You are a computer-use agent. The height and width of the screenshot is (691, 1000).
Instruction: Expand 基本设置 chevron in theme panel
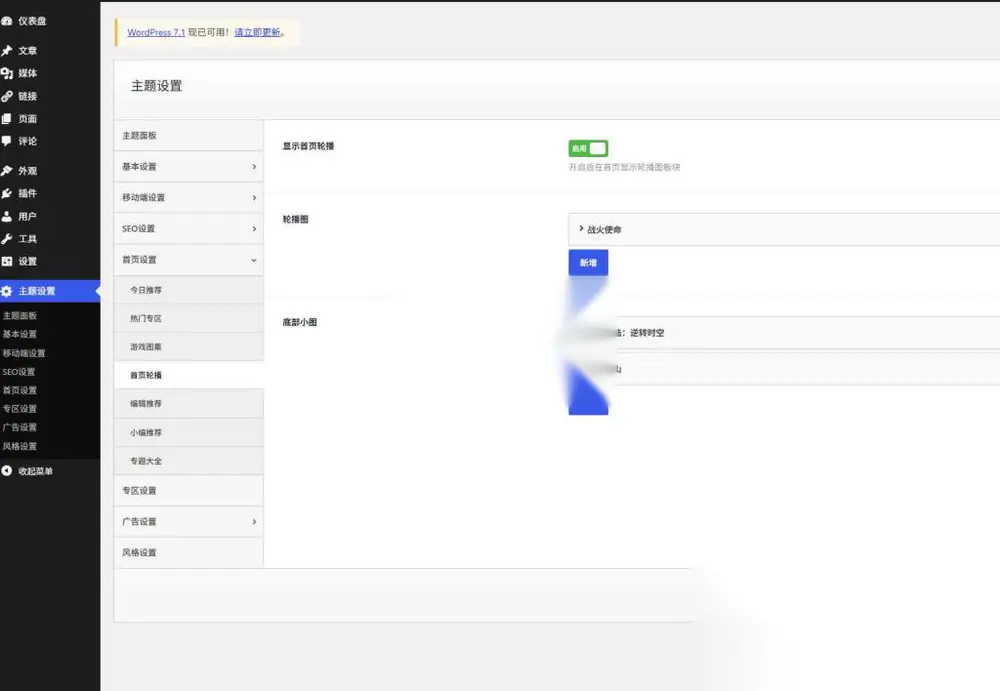tap(254, 167)
